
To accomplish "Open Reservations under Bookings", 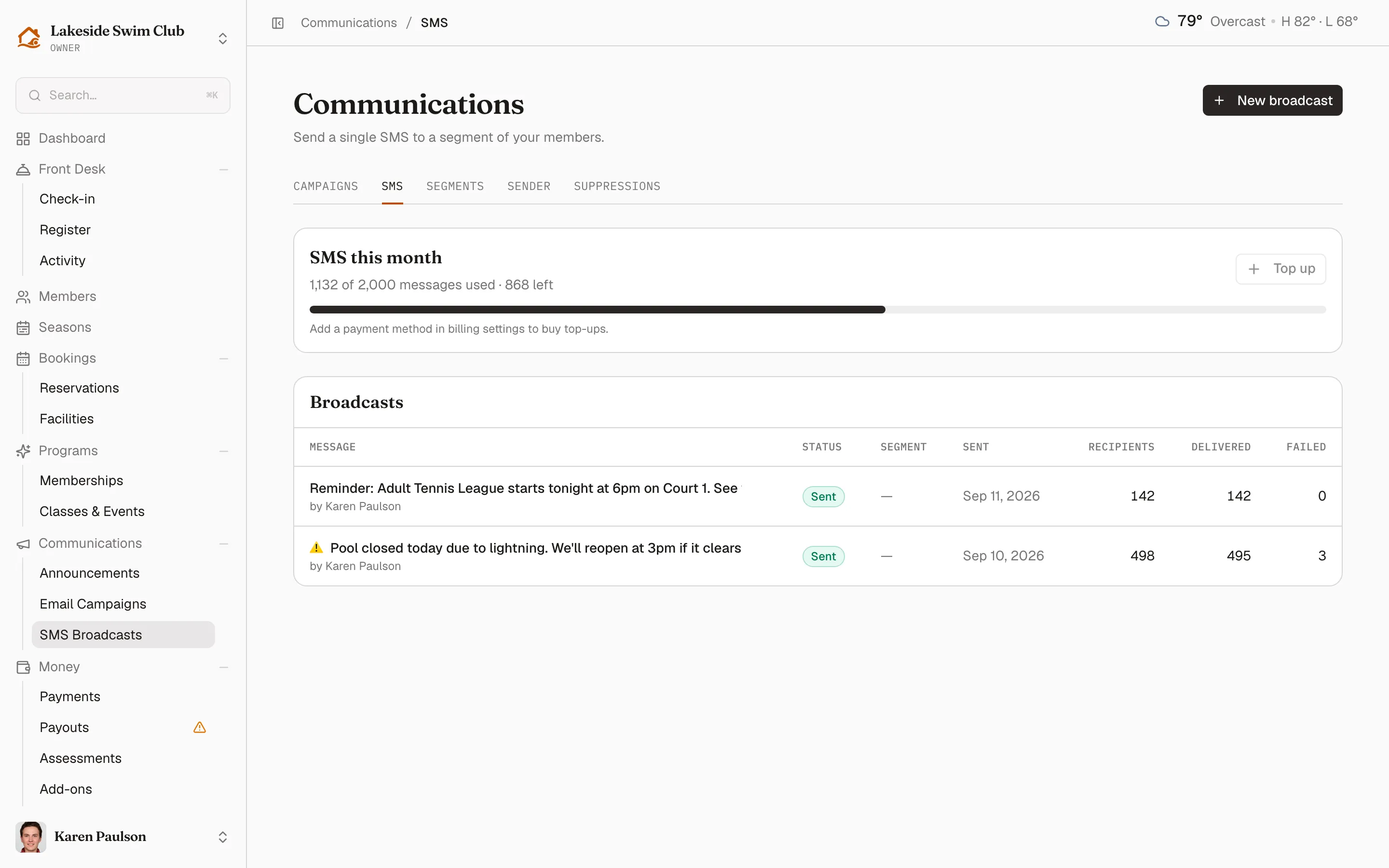I will pos(79,388).
